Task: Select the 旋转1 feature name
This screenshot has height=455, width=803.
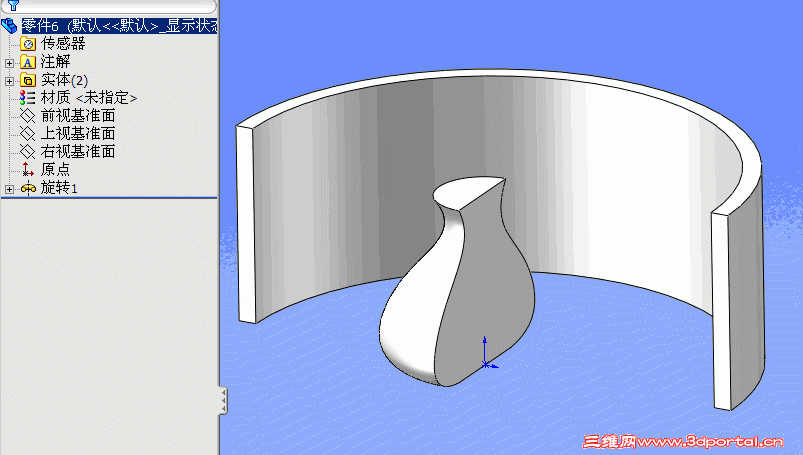Action: pos(59,188)
